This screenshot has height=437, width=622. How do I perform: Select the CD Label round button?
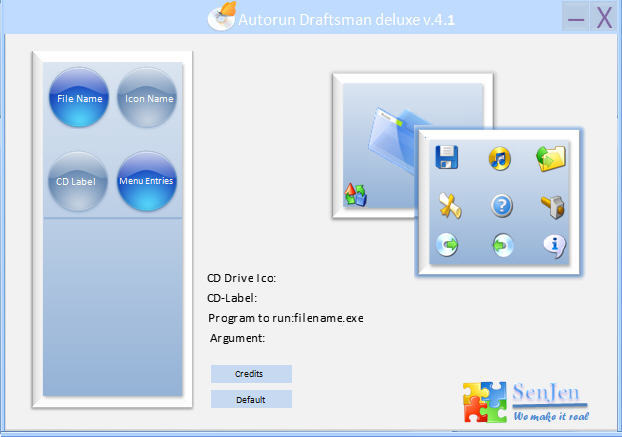[79, 181]
